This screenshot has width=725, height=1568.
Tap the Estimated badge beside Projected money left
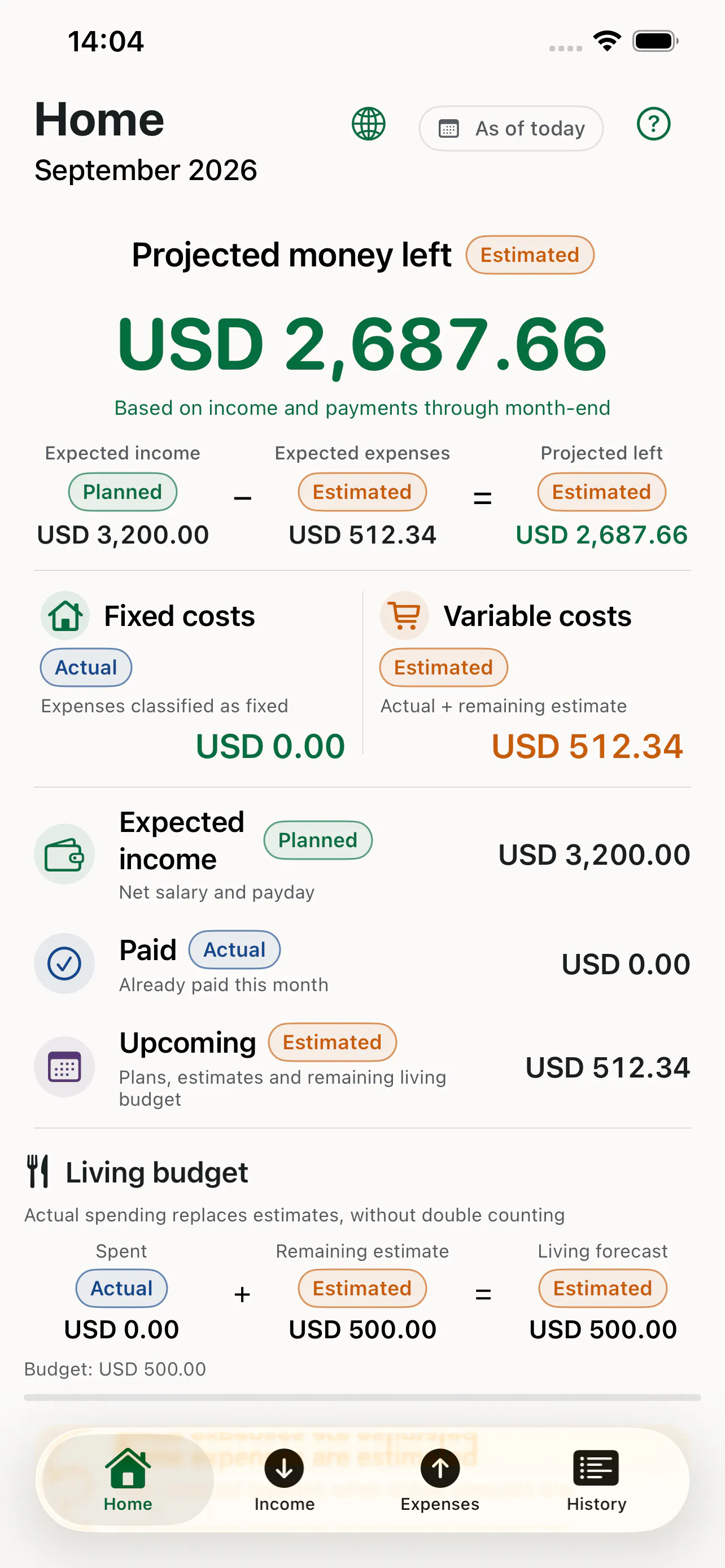coord(530,255)
